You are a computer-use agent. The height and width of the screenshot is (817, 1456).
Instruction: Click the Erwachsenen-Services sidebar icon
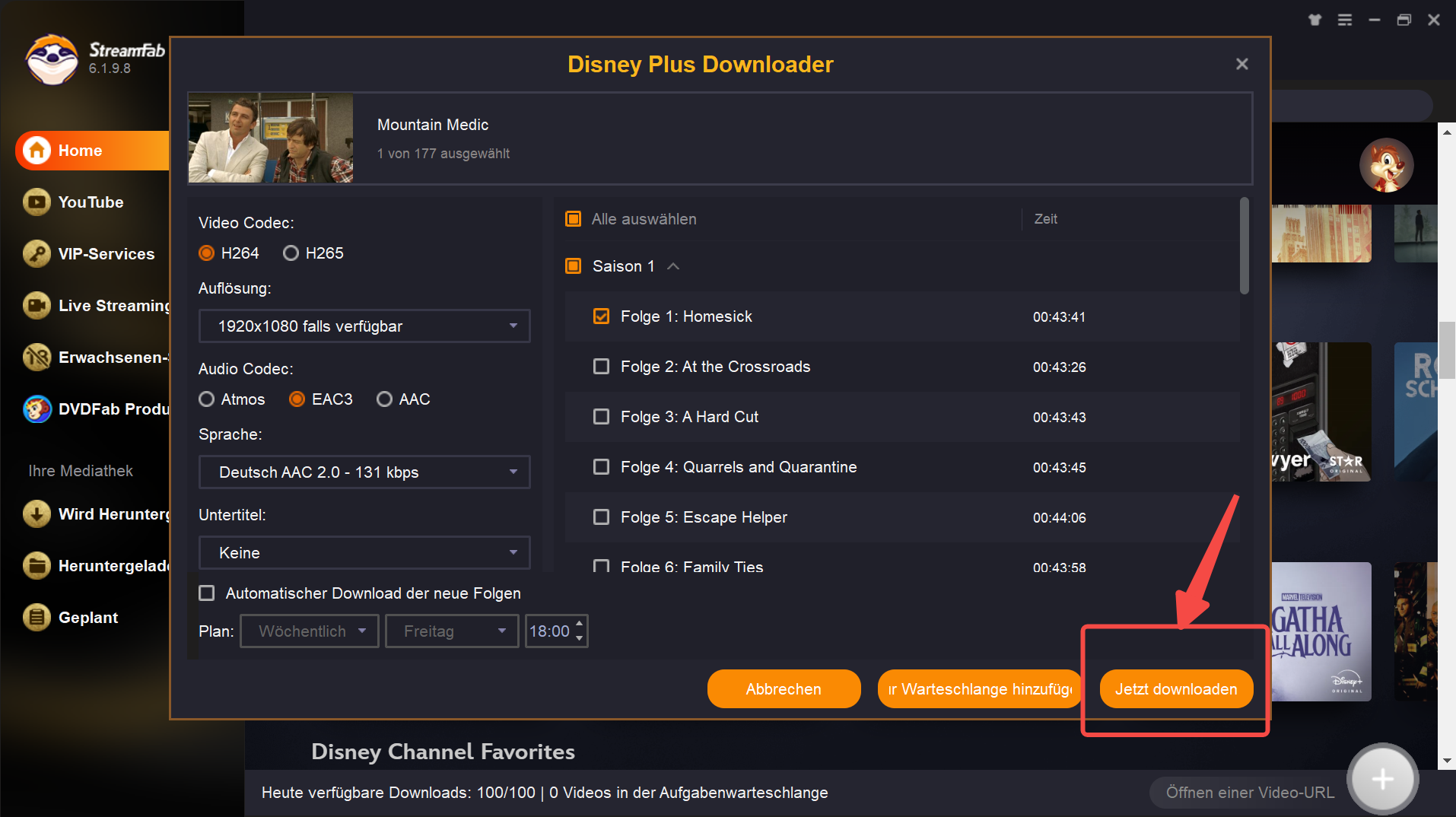coord(37,358)
